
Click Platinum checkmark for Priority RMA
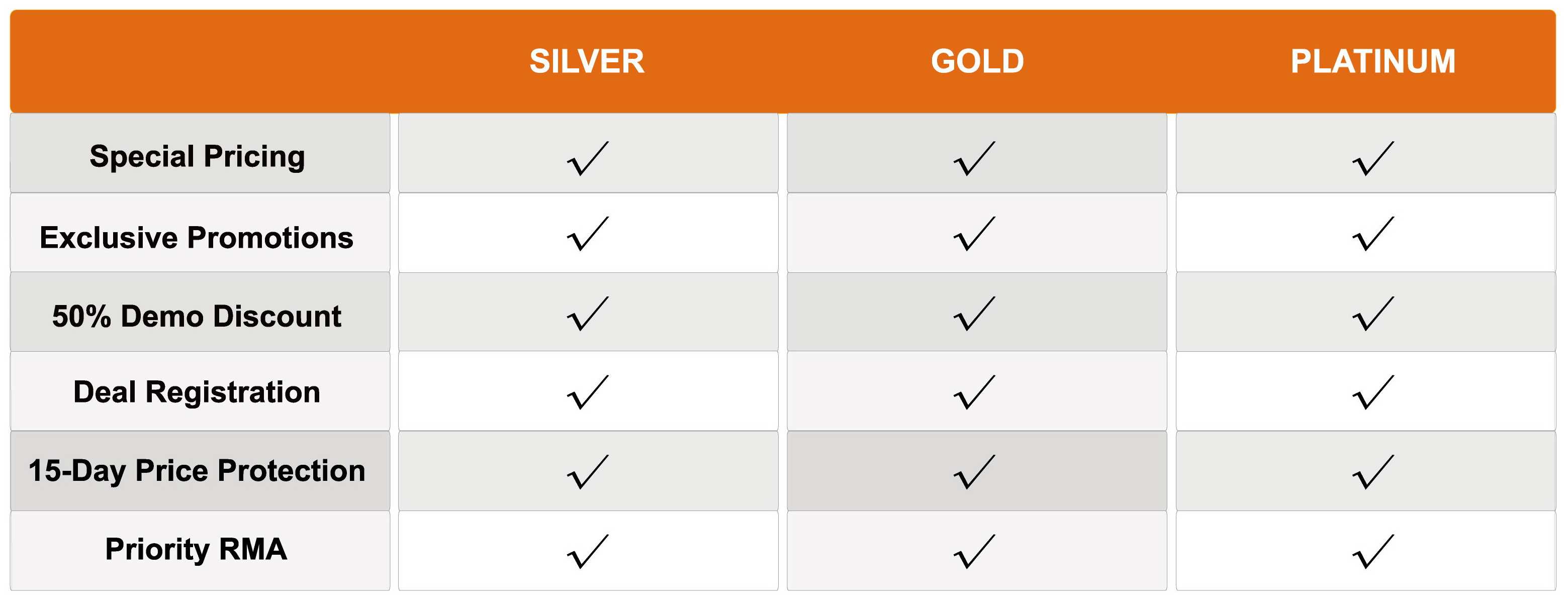click(x=1373, y=551)
